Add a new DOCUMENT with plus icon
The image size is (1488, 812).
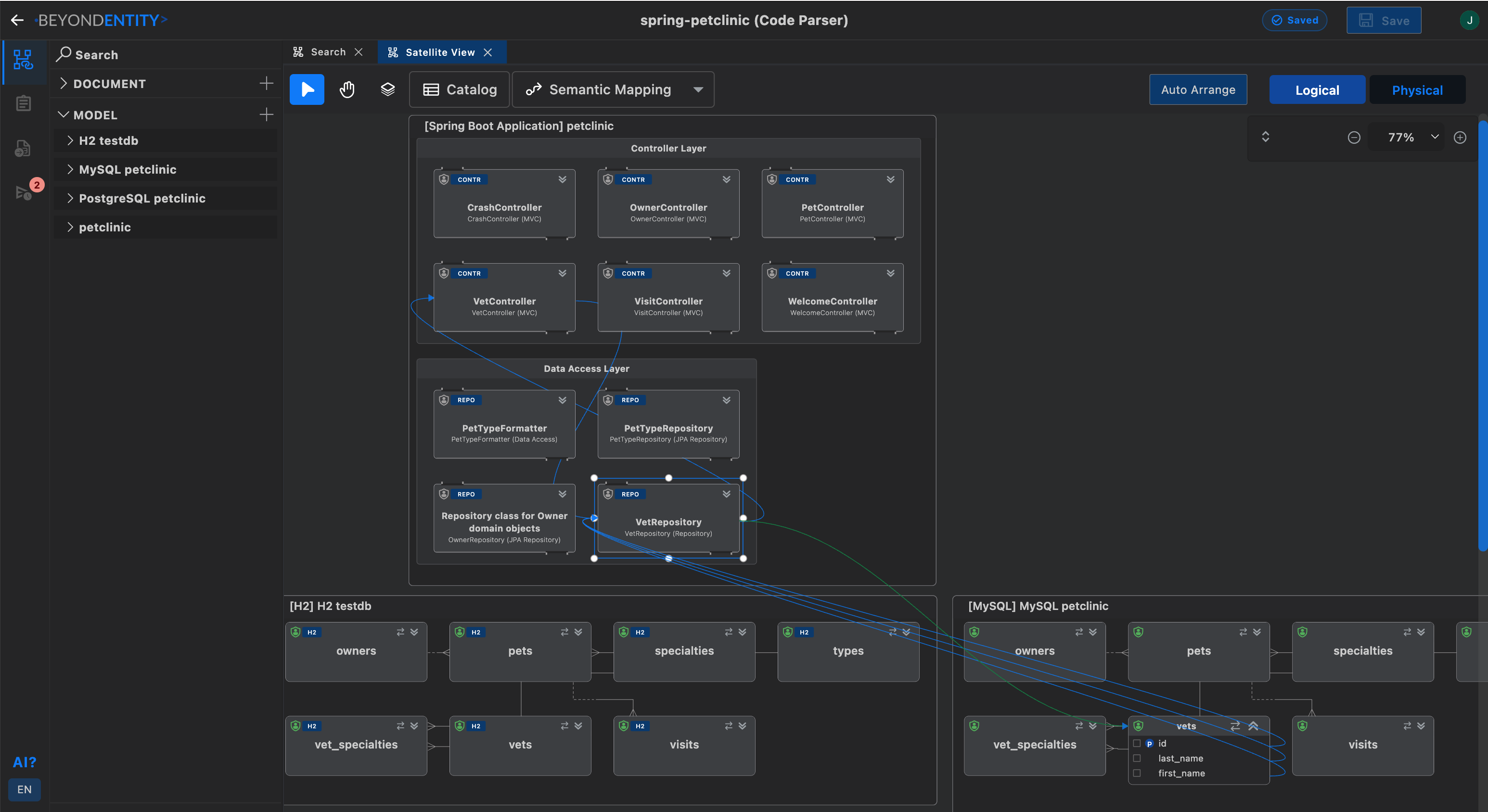click(x=266, y=84)
